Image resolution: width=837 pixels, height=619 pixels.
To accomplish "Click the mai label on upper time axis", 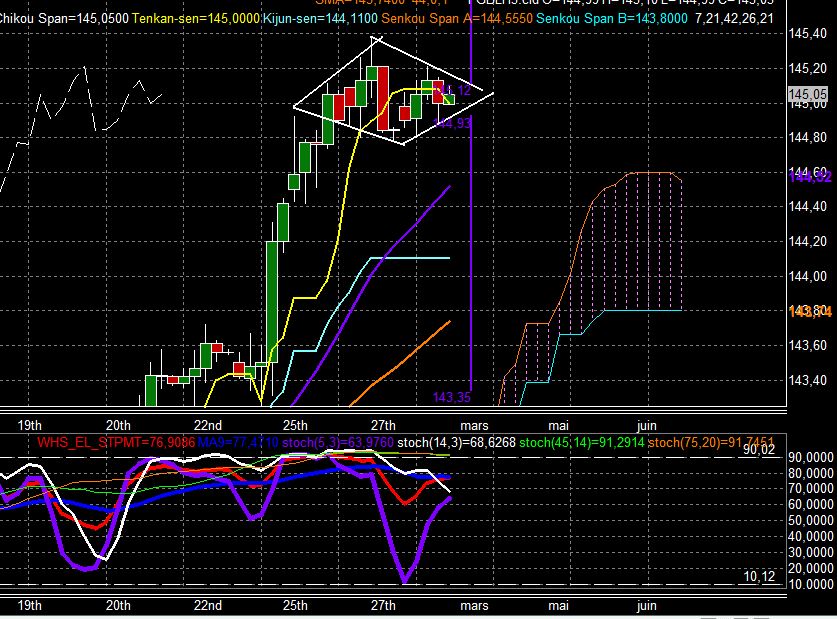I will (x=558, y=426).
